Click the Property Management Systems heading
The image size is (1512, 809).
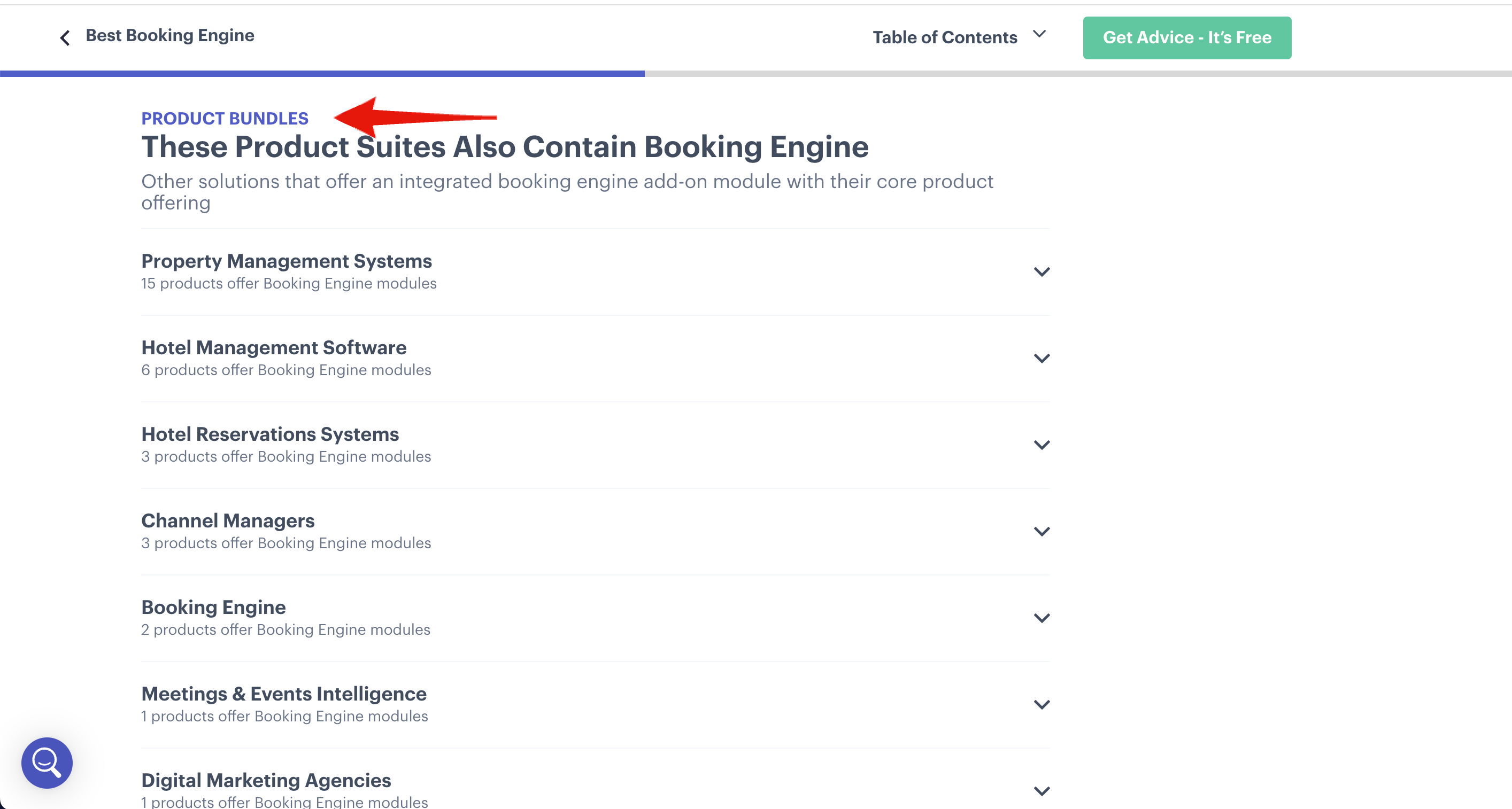tap(287, 260)
